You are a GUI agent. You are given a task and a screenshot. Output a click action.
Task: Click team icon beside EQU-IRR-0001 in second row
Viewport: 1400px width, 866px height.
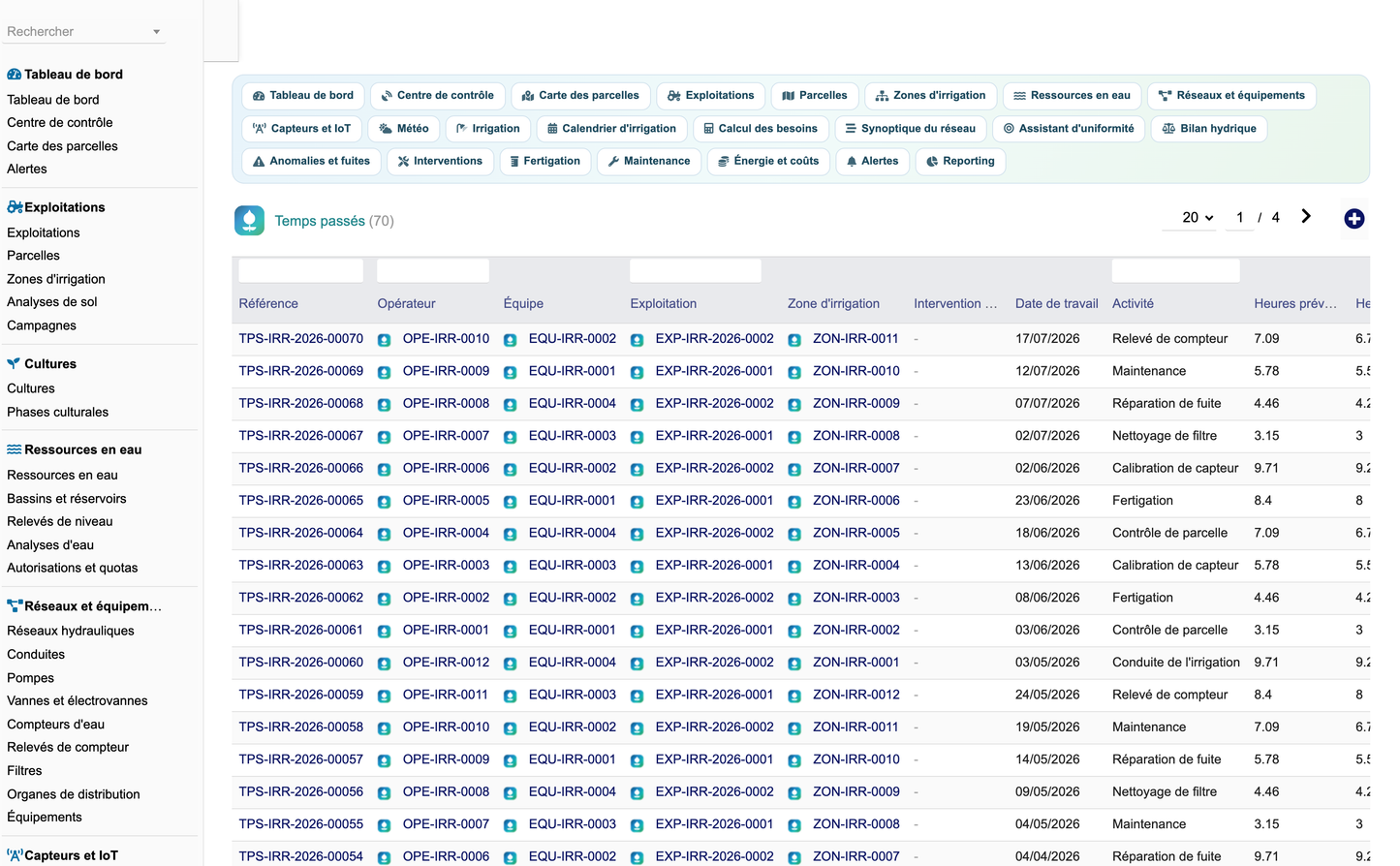pyautogui.click(x=511, y=372)
